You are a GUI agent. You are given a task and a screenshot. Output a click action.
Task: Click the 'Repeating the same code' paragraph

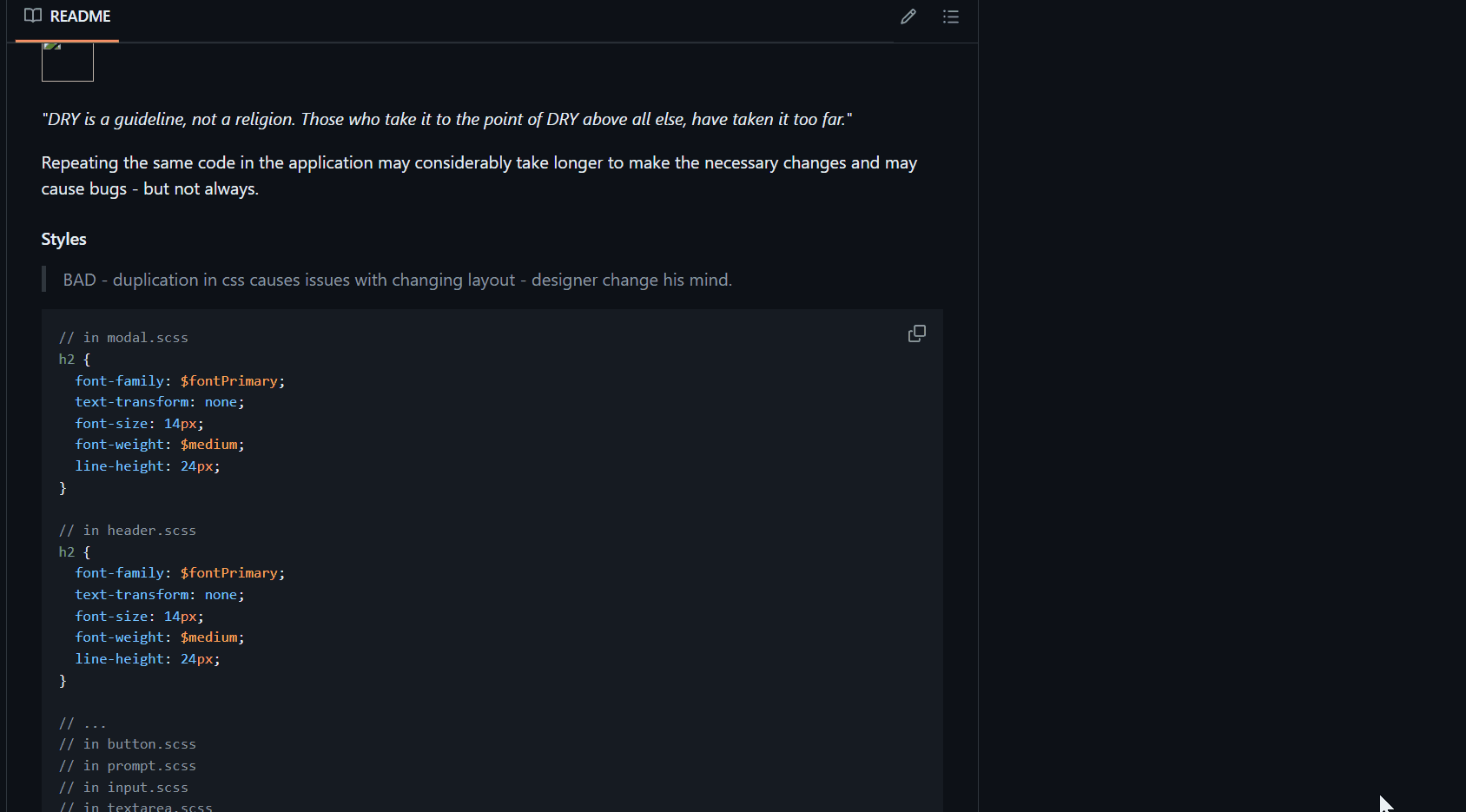point(479,175)
